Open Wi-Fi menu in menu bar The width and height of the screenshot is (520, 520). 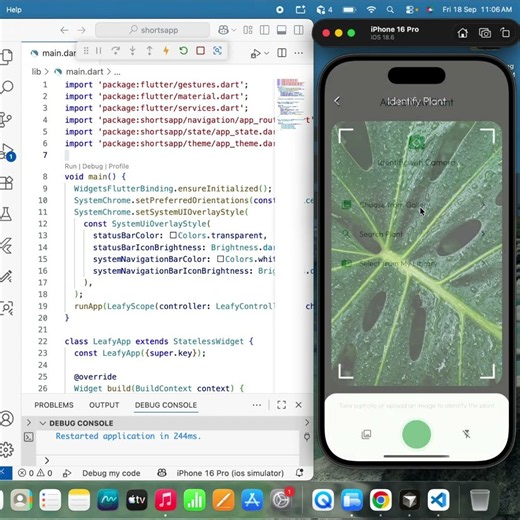(371, 10)
